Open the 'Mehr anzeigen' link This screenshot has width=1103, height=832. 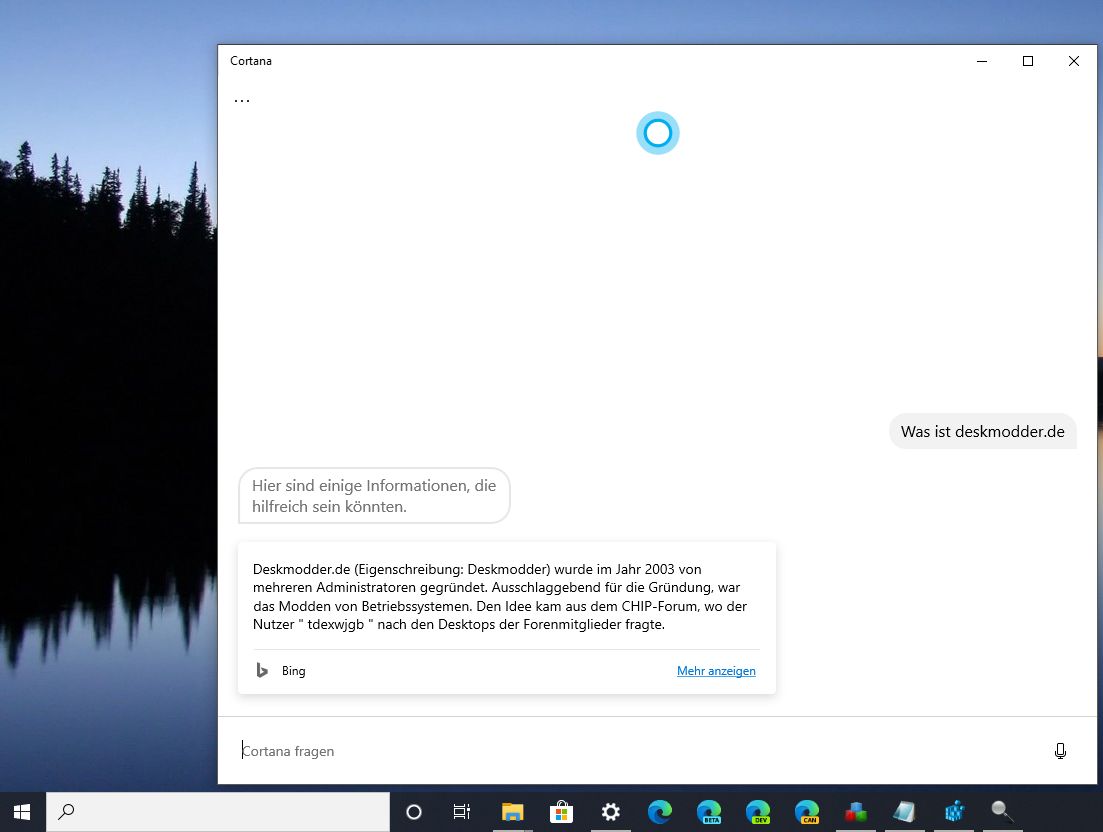[716, 671]
